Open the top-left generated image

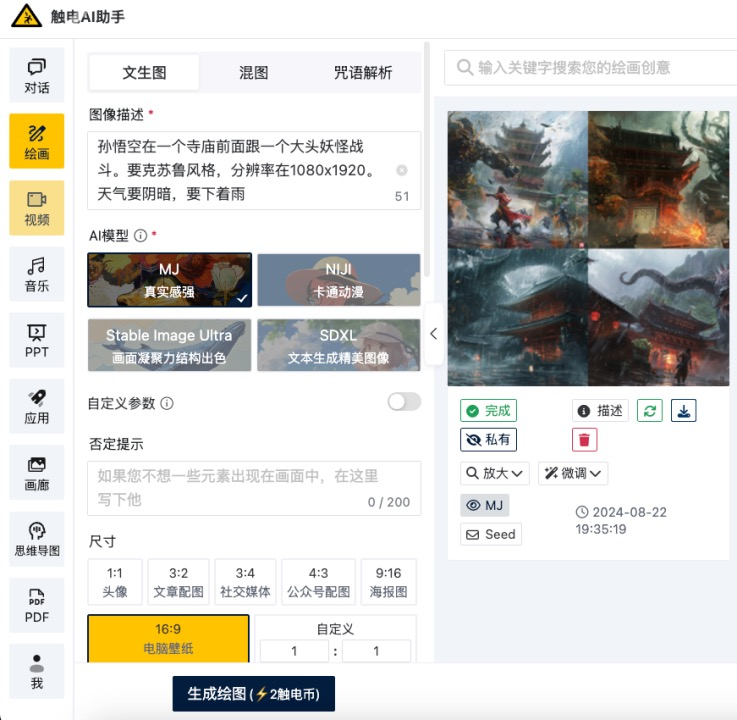[x=517, y=179]
